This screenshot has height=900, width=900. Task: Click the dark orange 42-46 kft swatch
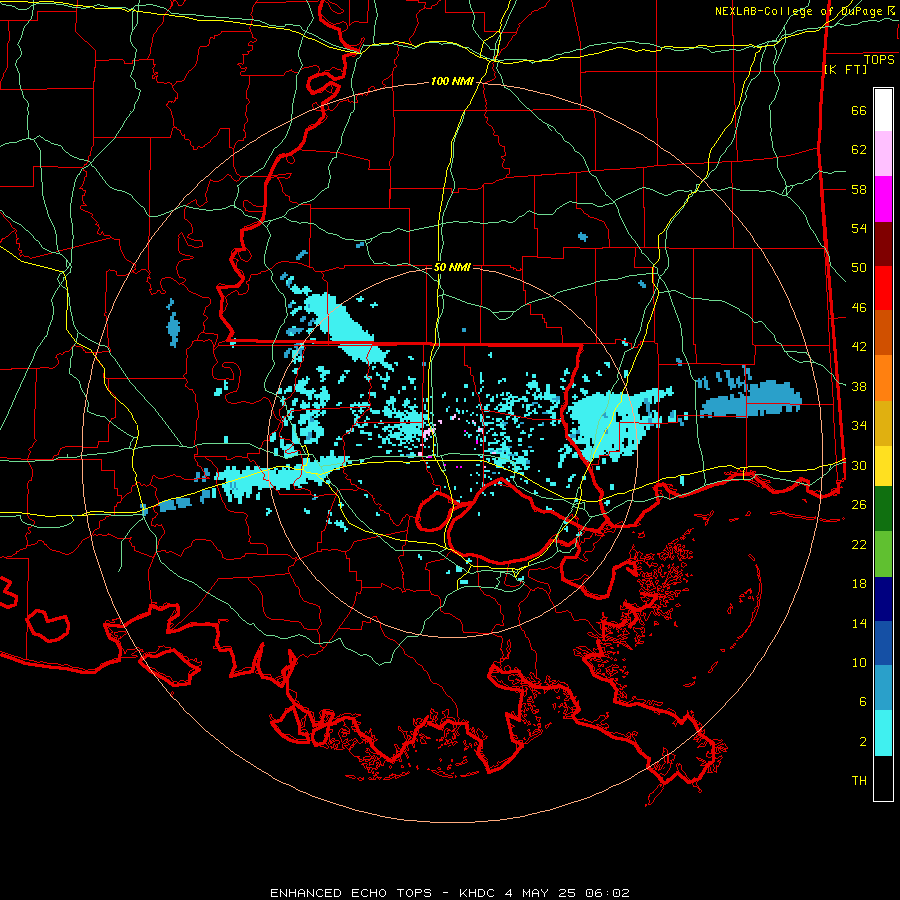[x=883, y=332]
